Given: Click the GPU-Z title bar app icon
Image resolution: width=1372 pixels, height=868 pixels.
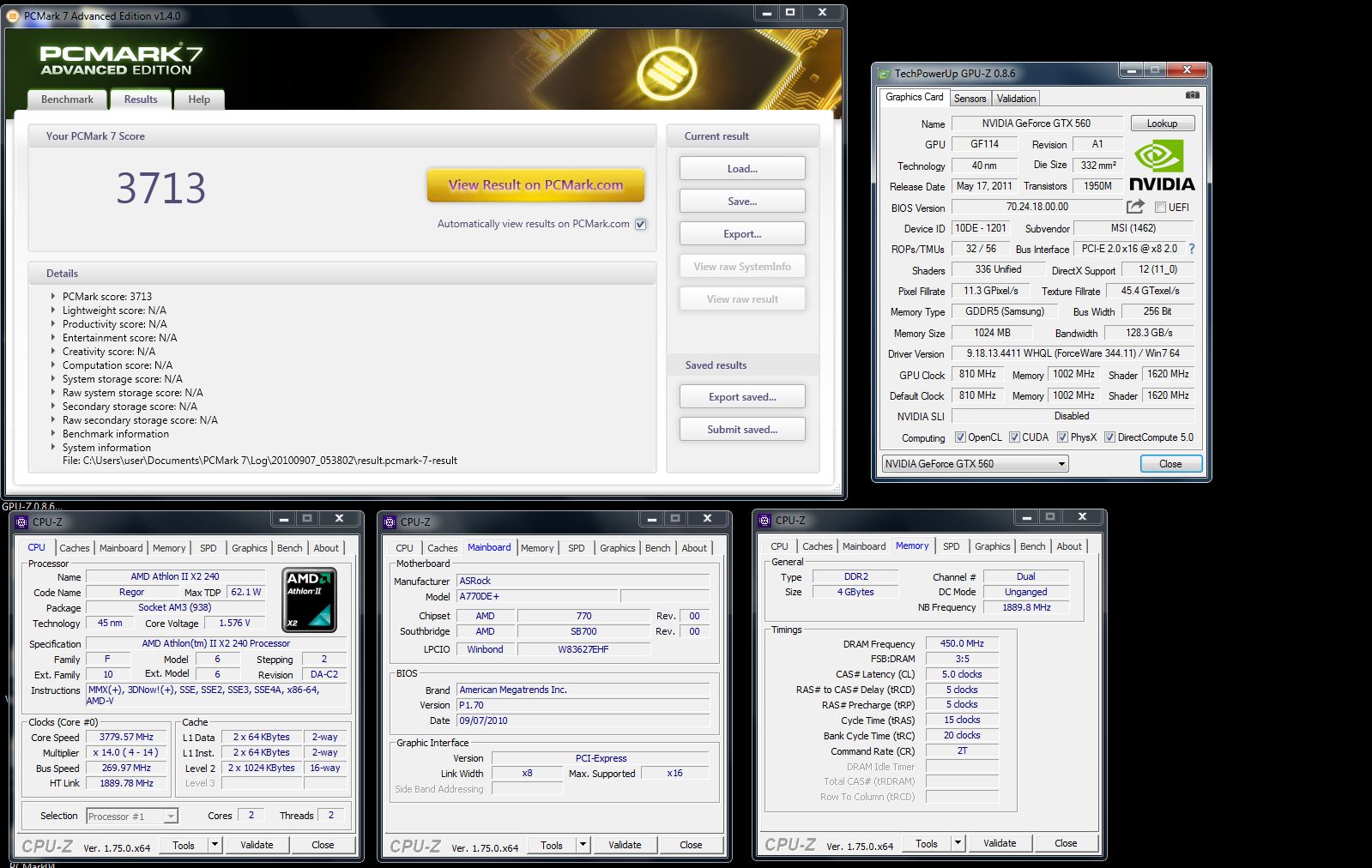Looking at the screenshot, I should pos(884,73).
